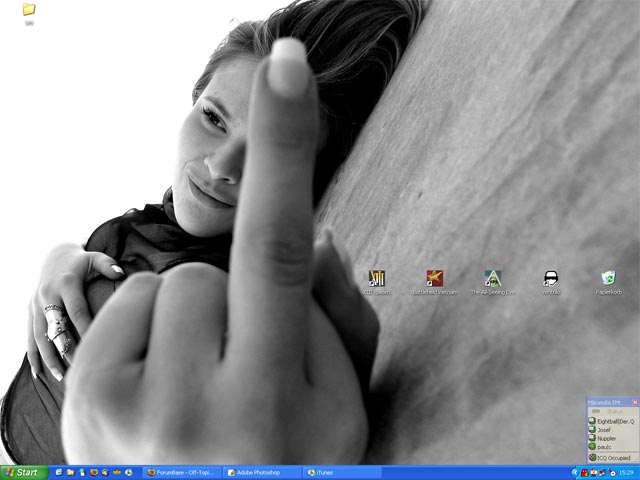640x480 pixels.
Task: Close the Miranda IM window
Action: coord(635,402)
